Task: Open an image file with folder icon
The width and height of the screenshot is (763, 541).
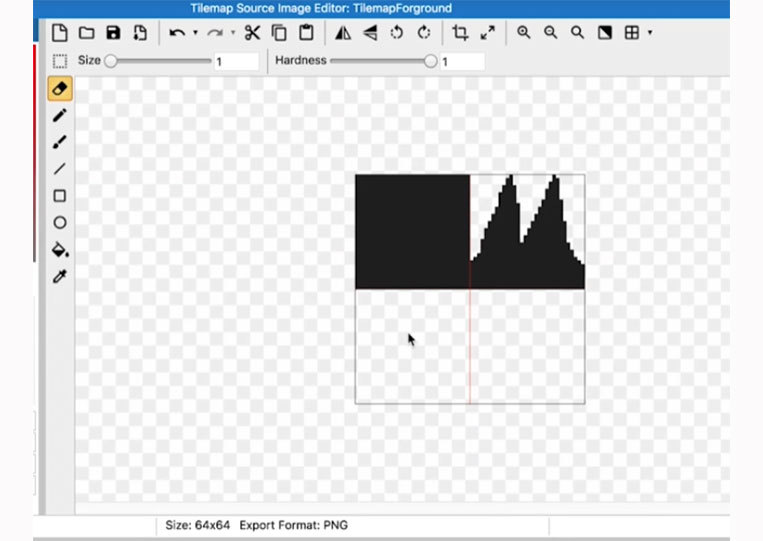Action: point(87,33)
